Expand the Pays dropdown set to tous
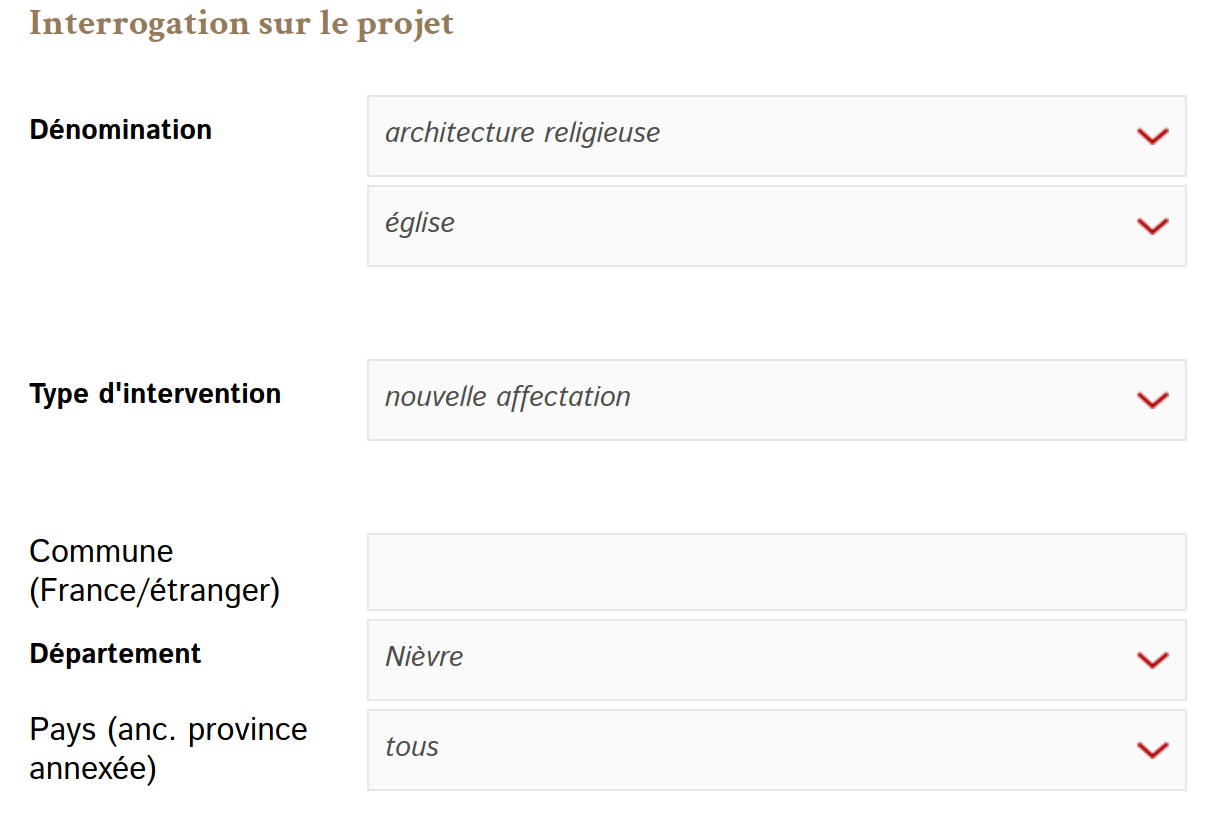The height and width of the screenshot is (830, 1222). 777,750
